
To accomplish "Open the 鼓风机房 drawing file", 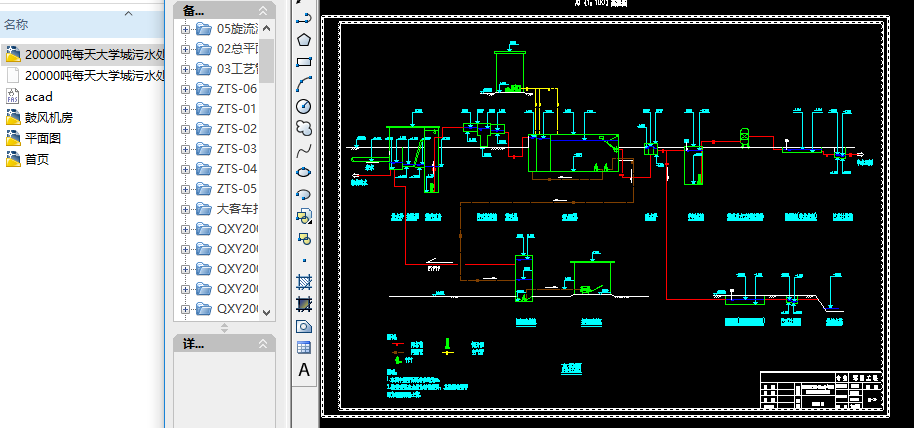I will click(x=48, y=117).
